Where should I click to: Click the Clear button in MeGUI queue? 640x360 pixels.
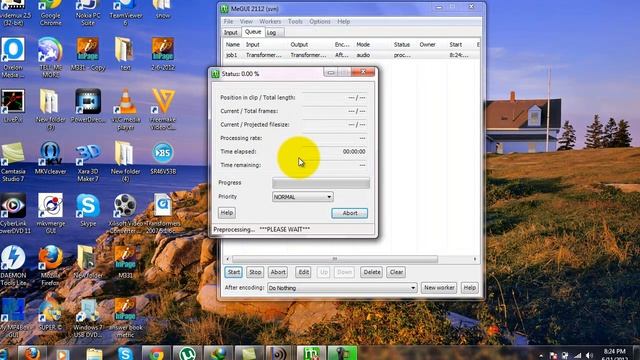pos(396,272)
